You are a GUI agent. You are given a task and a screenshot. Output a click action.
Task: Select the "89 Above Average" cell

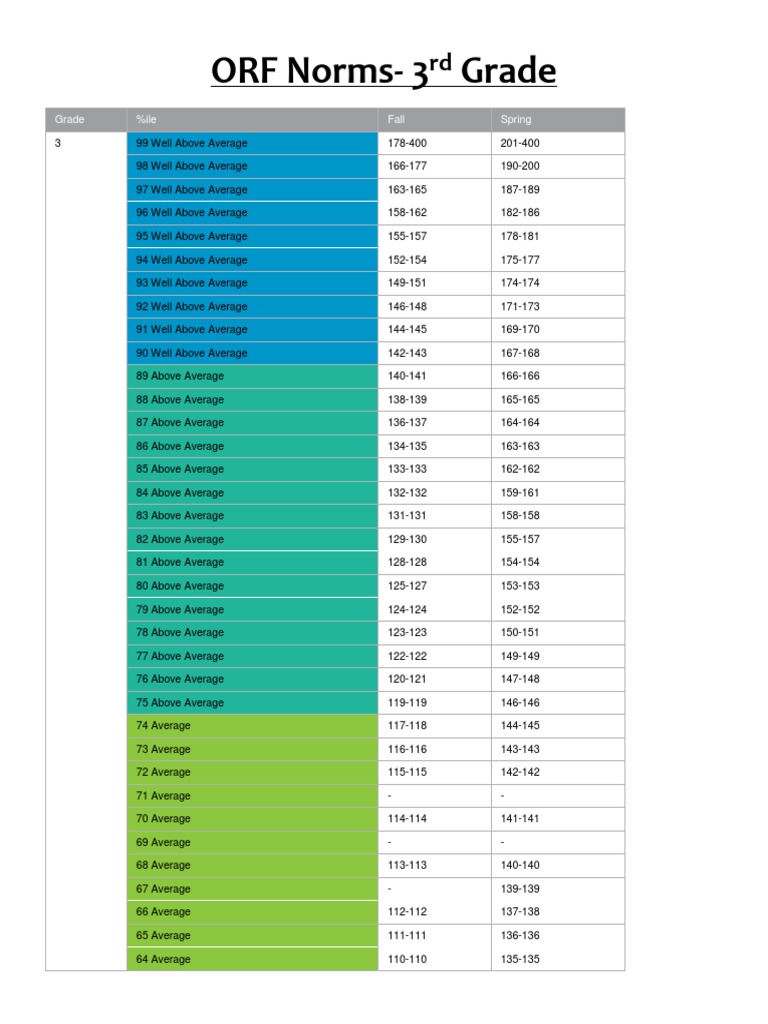tap(180, 376)
